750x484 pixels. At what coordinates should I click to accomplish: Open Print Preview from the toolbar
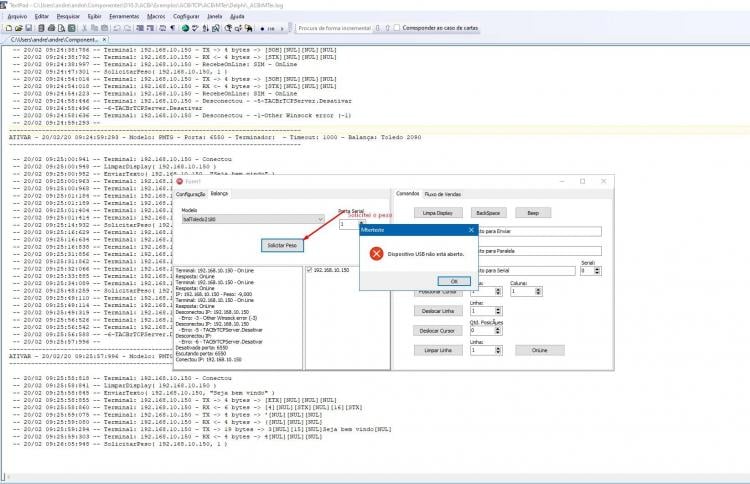click(x=61, y=28)
